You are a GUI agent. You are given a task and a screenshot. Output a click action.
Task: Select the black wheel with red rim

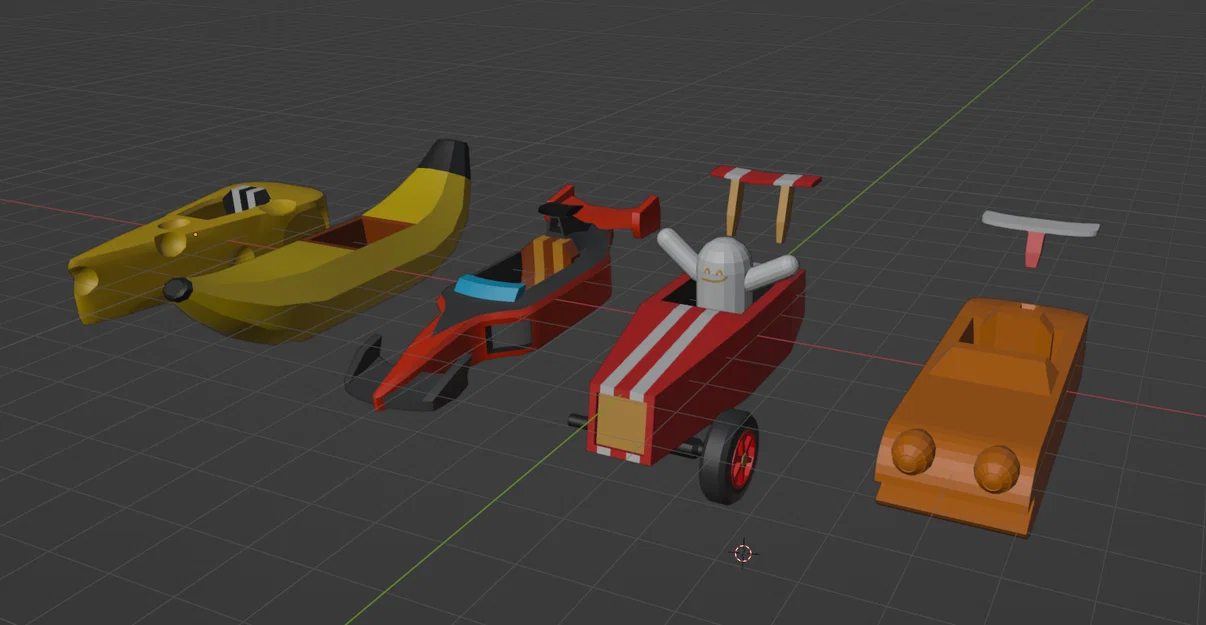click(x=729, y=456)
